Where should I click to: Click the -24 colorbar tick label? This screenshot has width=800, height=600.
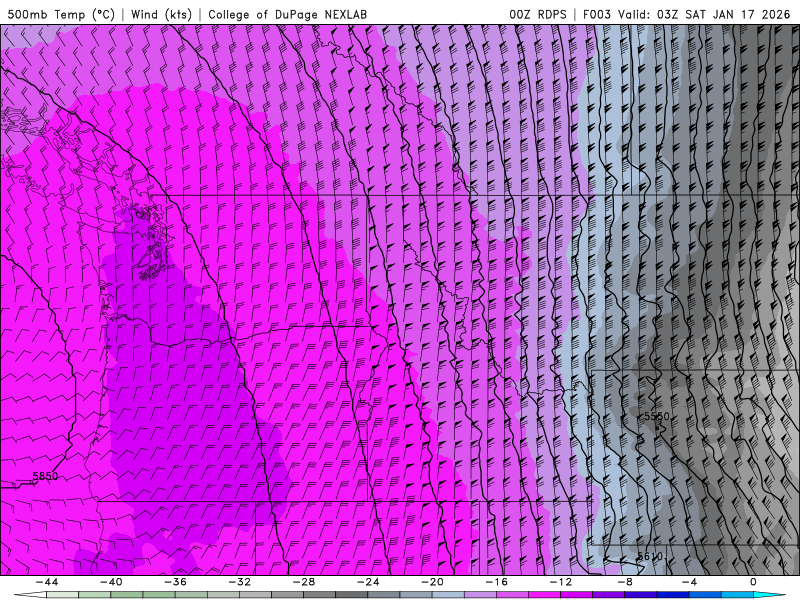tap(368, 582)
